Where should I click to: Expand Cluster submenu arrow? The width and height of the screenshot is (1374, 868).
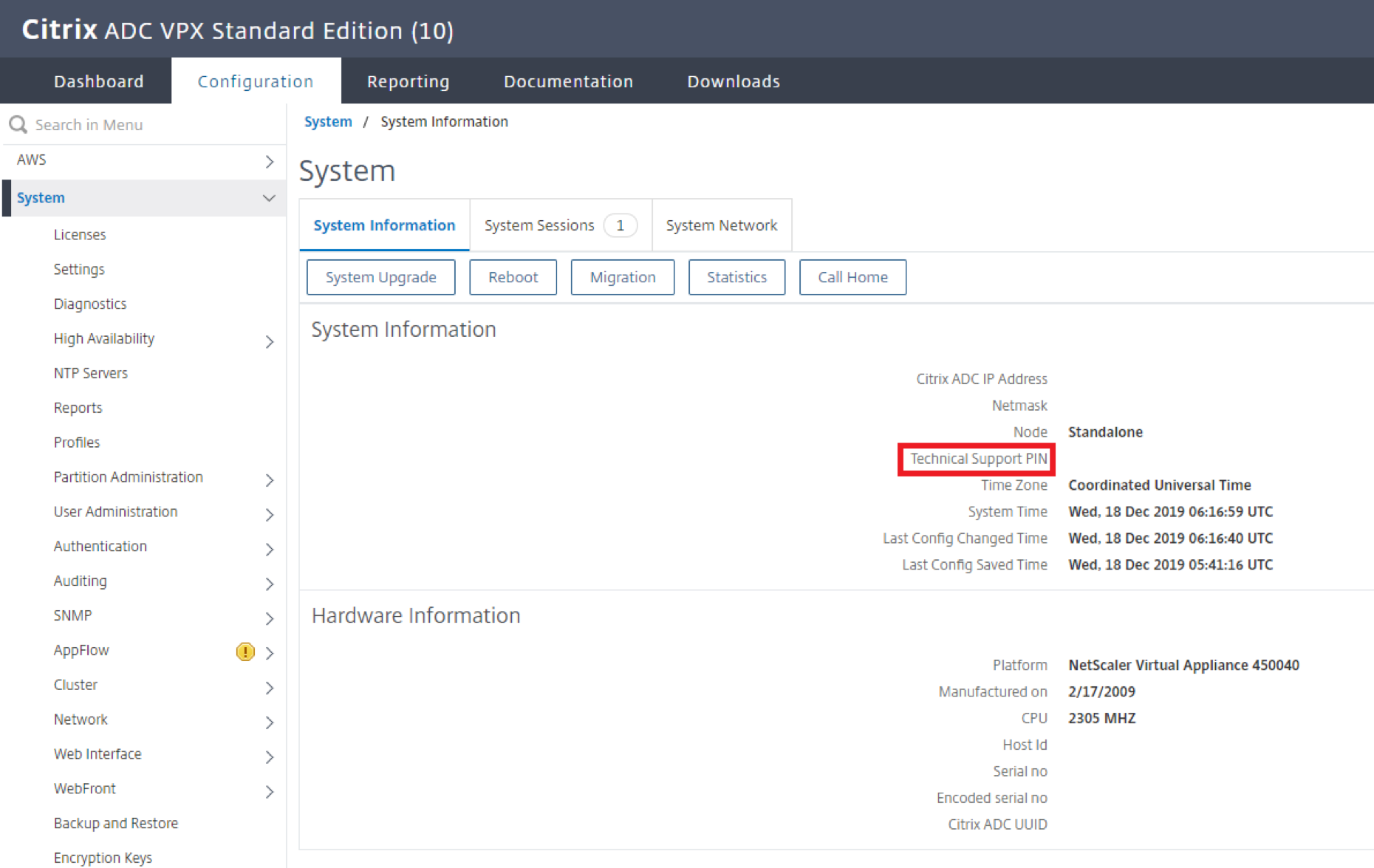(x=270, y=688)
